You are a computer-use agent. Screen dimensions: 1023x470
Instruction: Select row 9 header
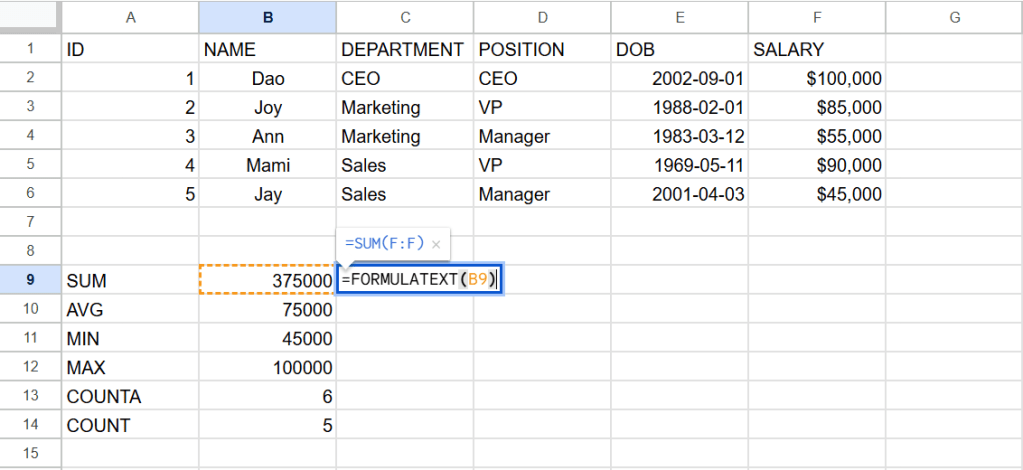(30, 282)
